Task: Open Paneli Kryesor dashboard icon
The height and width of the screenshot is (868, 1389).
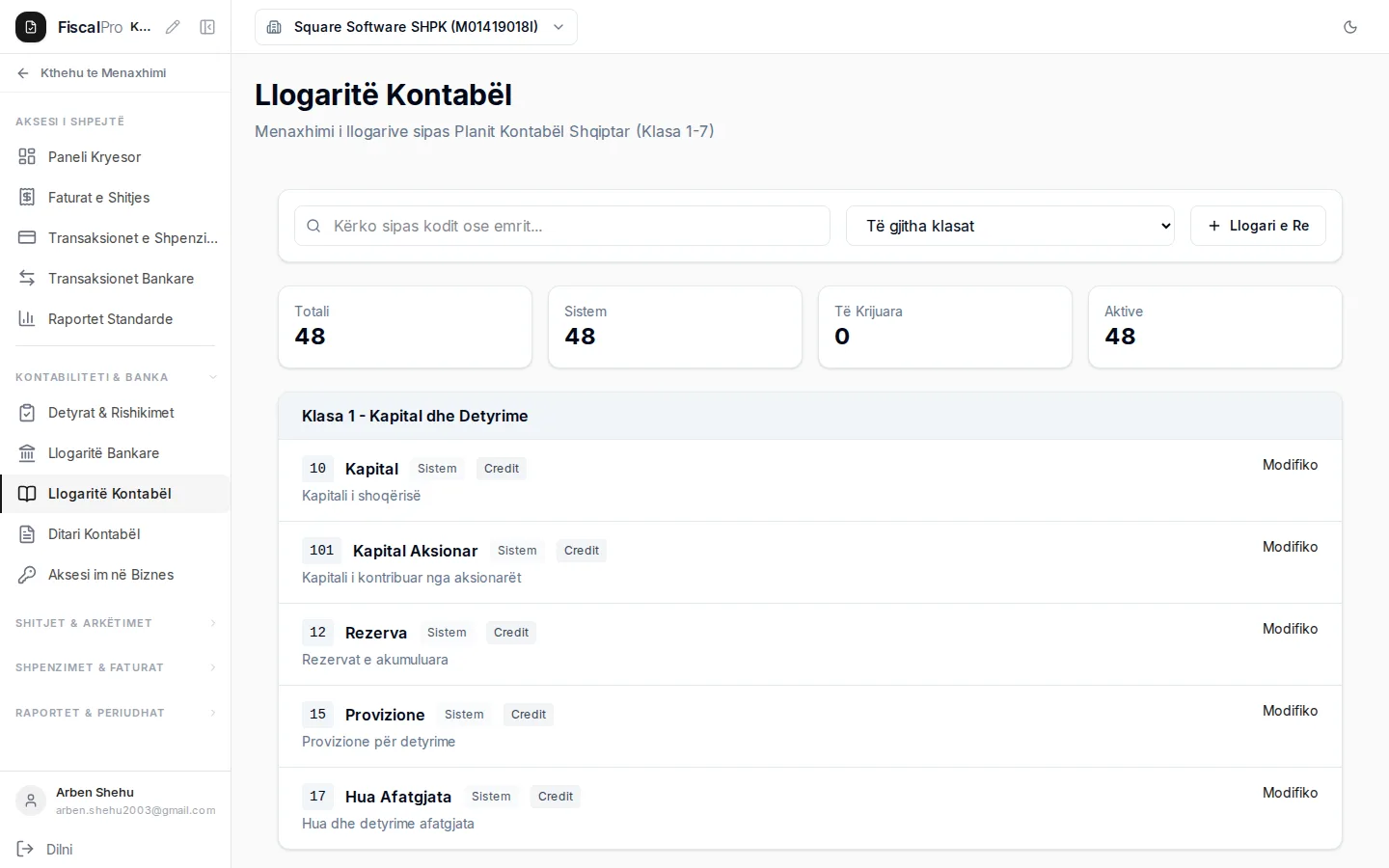Action: tap(27, 156)
